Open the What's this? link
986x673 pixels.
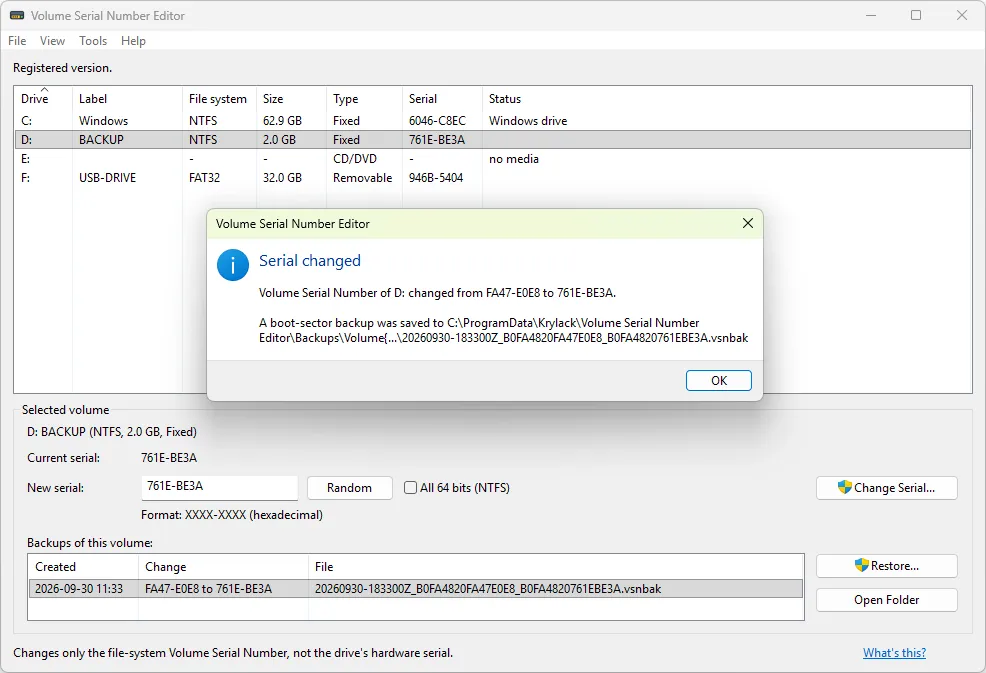click(894, 653)
